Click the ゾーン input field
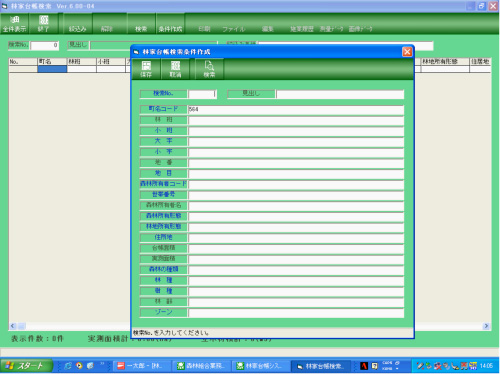 (296, 313)
